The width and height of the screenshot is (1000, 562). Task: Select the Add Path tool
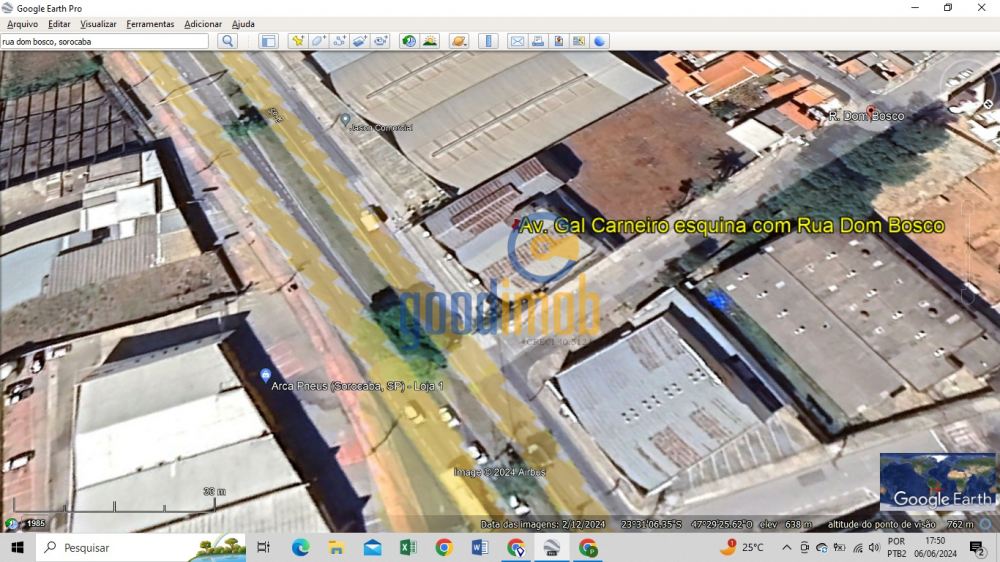pos(339,41)
